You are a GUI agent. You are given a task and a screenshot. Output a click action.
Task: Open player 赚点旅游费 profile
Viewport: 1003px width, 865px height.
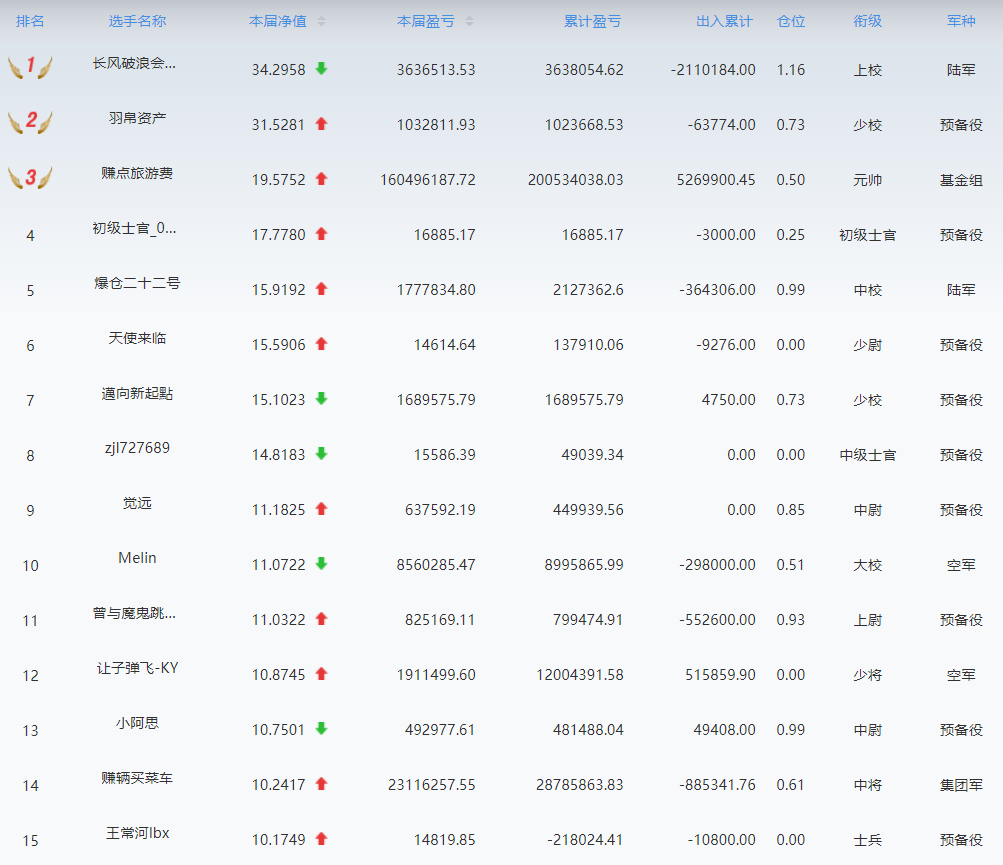point(137,173)
